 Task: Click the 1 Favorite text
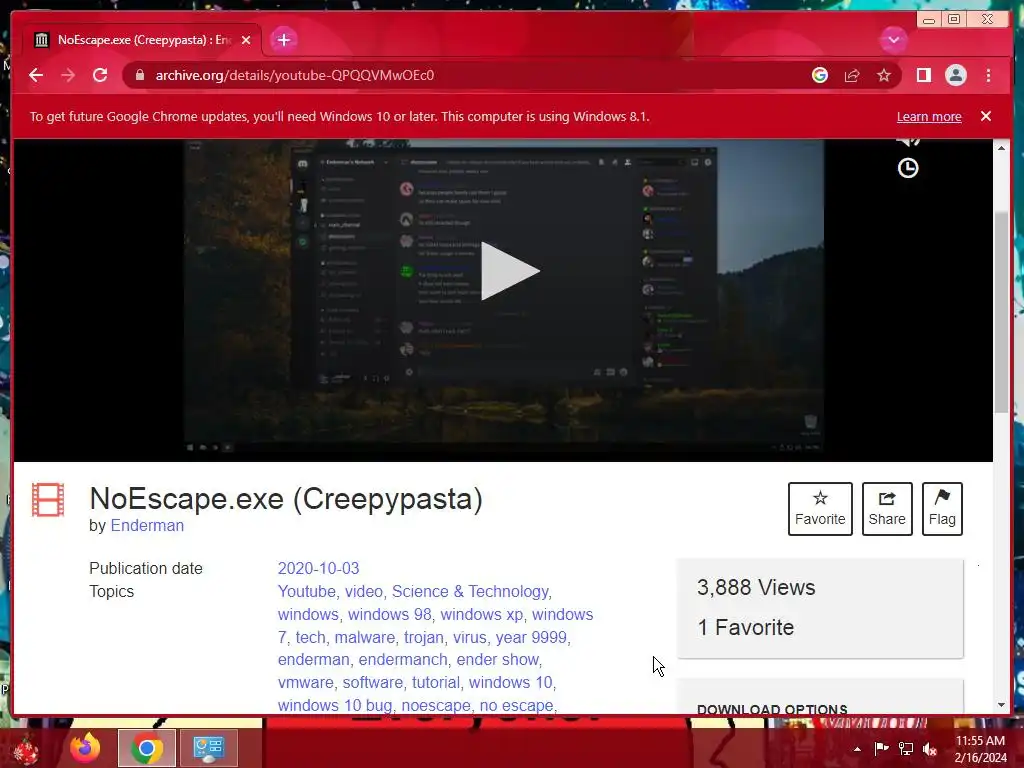pyautogui.click(x=745, y=628)
